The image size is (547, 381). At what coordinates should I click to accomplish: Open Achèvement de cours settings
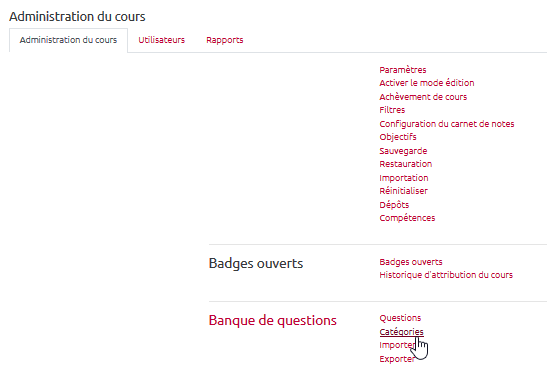[x=423, y=97]
